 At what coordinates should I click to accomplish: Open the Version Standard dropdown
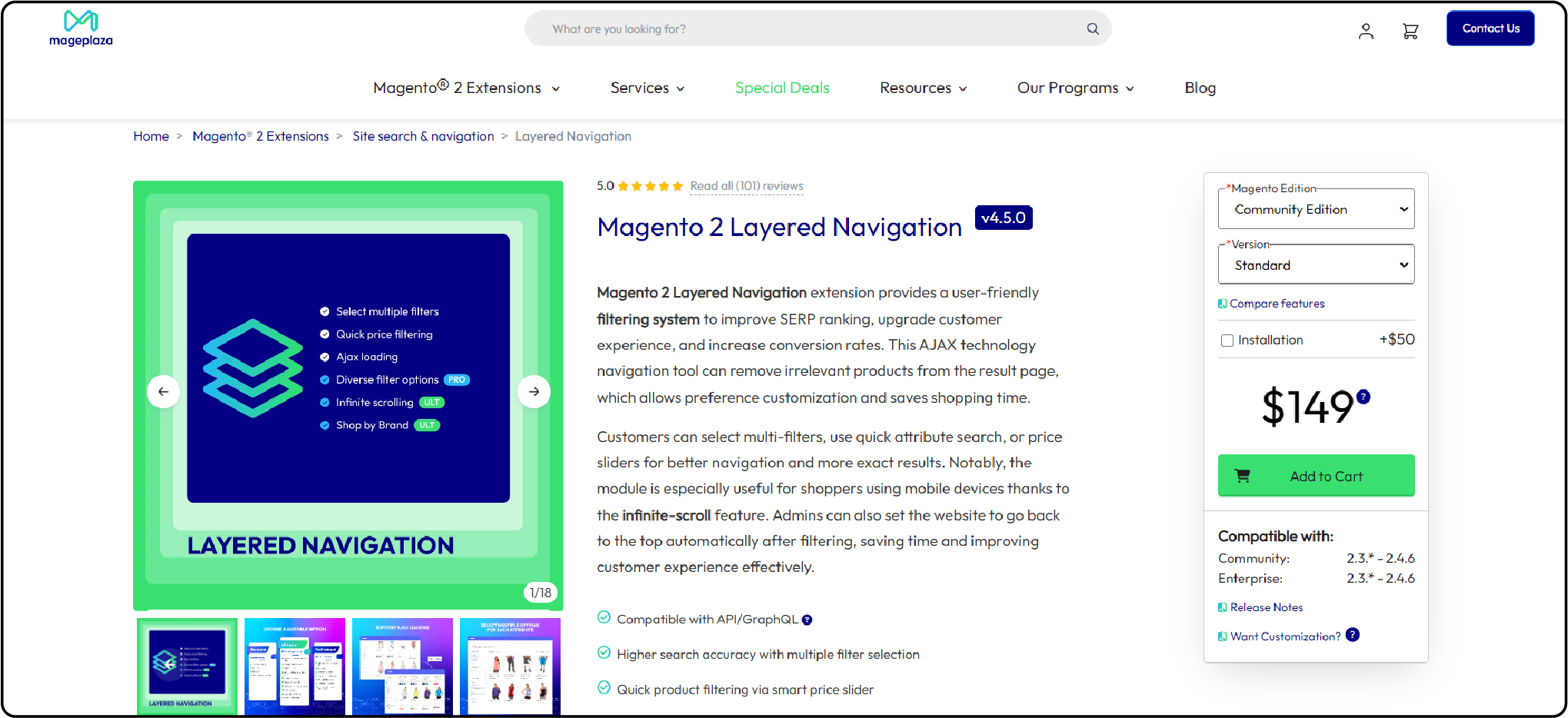[x=1316, y=264]
